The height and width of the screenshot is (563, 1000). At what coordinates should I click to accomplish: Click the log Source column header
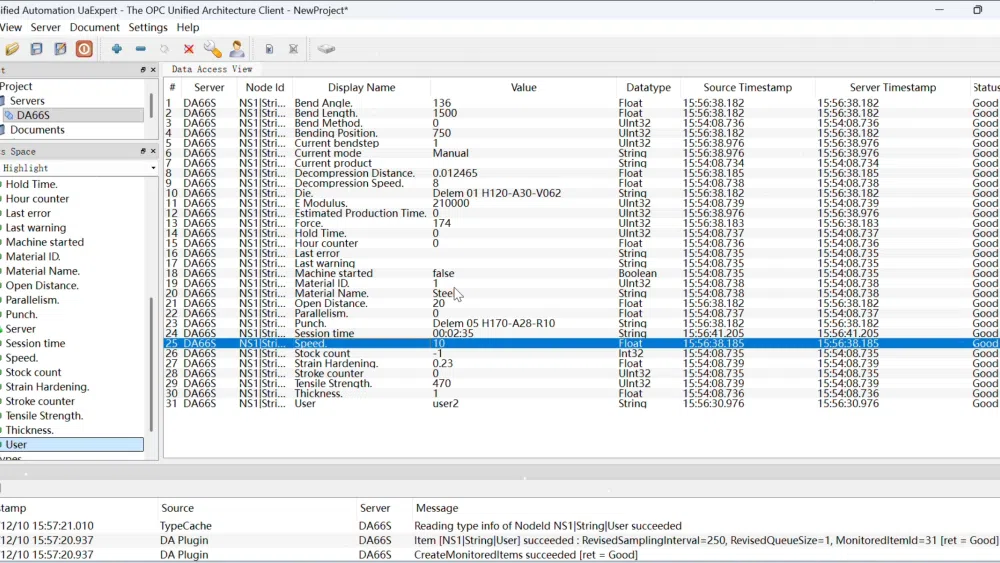[177, 508]
